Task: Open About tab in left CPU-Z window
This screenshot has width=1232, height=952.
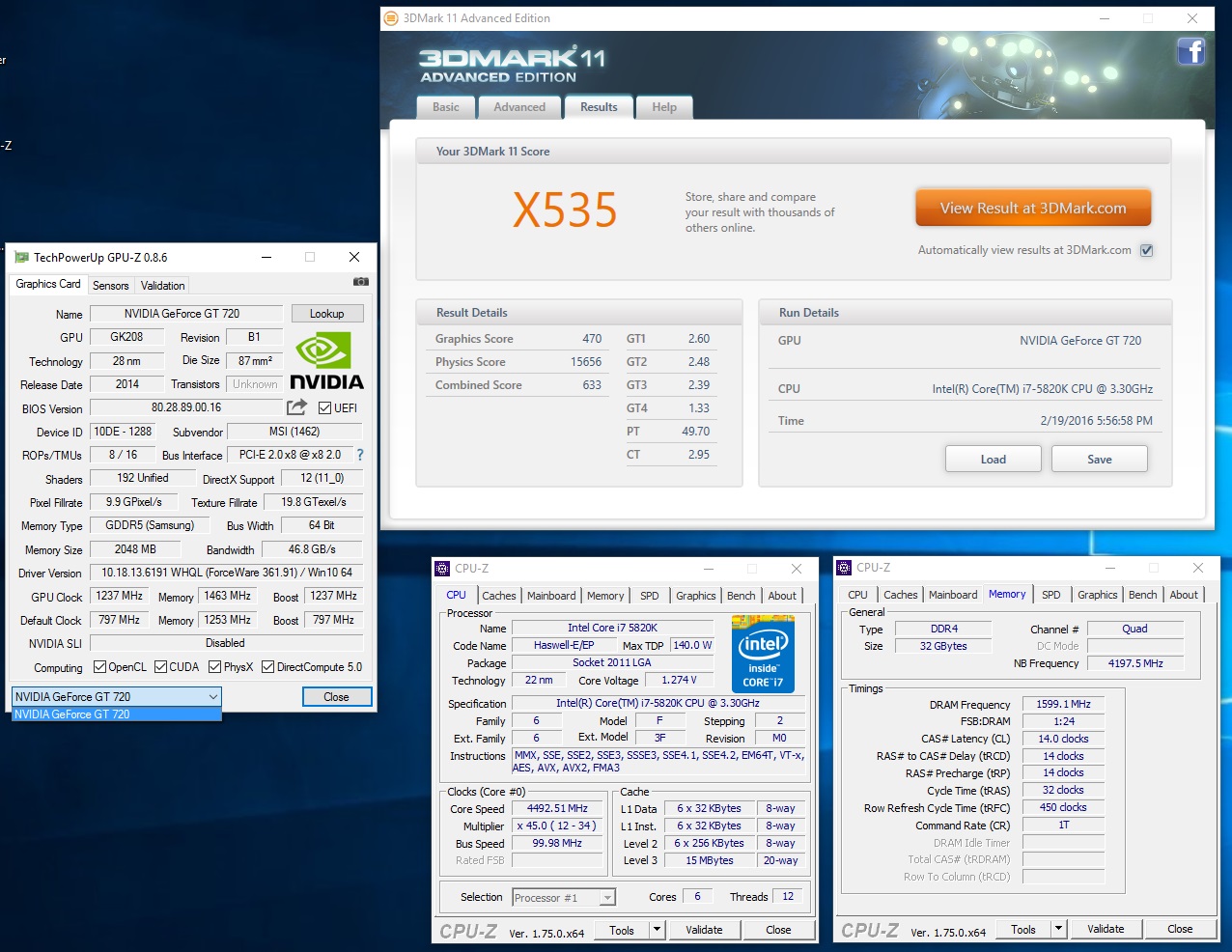Action: point(782,596)
